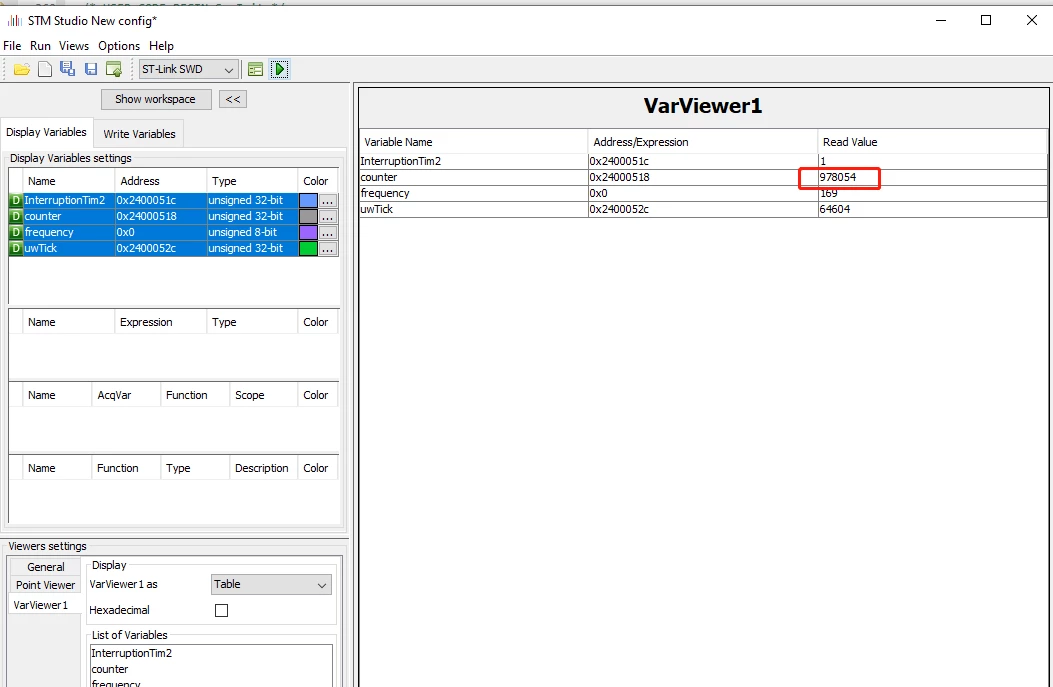Switch to the Display Variables tab
The image size is (1053, 687).
[x=46, y=132]
